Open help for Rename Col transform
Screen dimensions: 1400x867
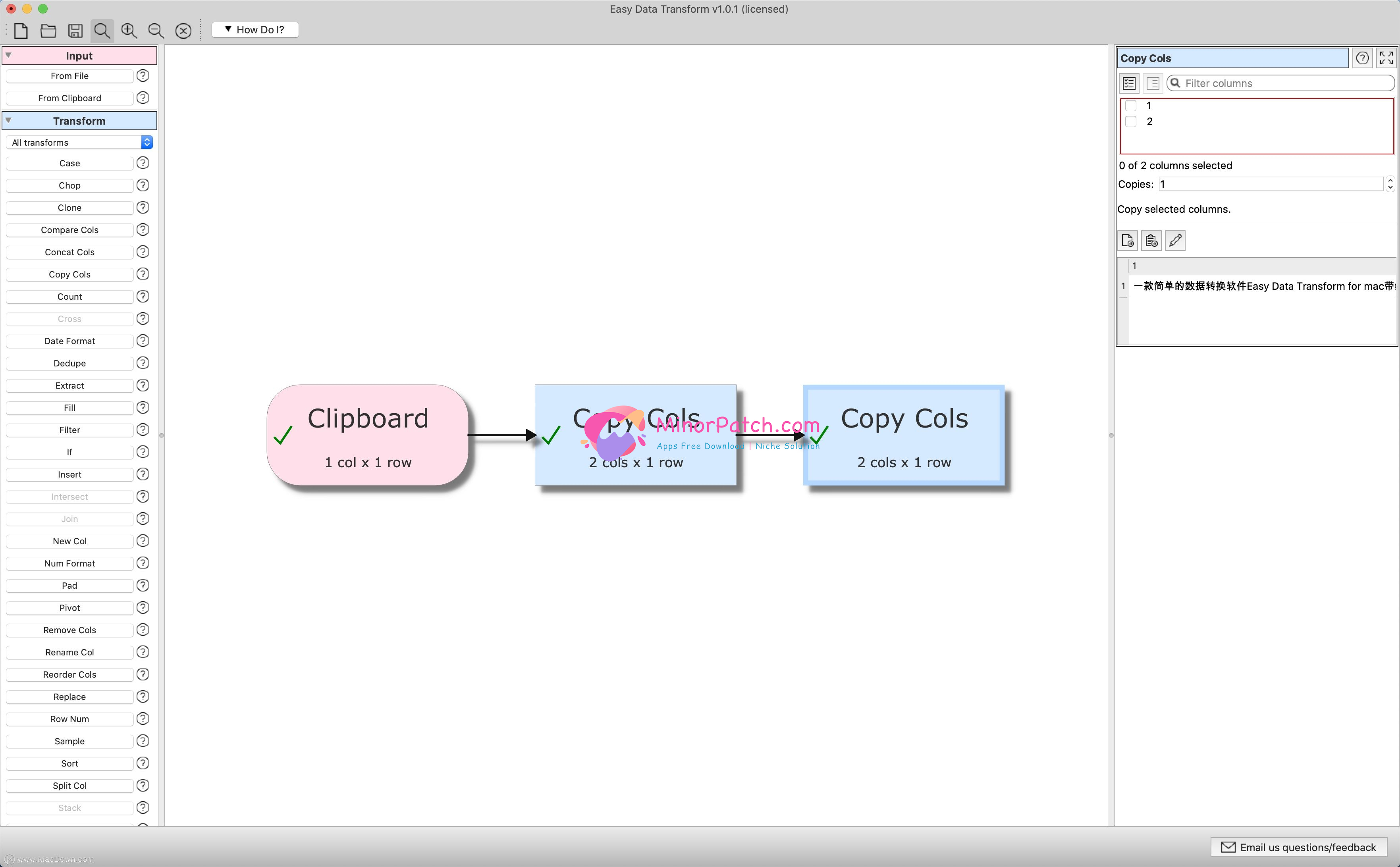(x=143, y=652)
